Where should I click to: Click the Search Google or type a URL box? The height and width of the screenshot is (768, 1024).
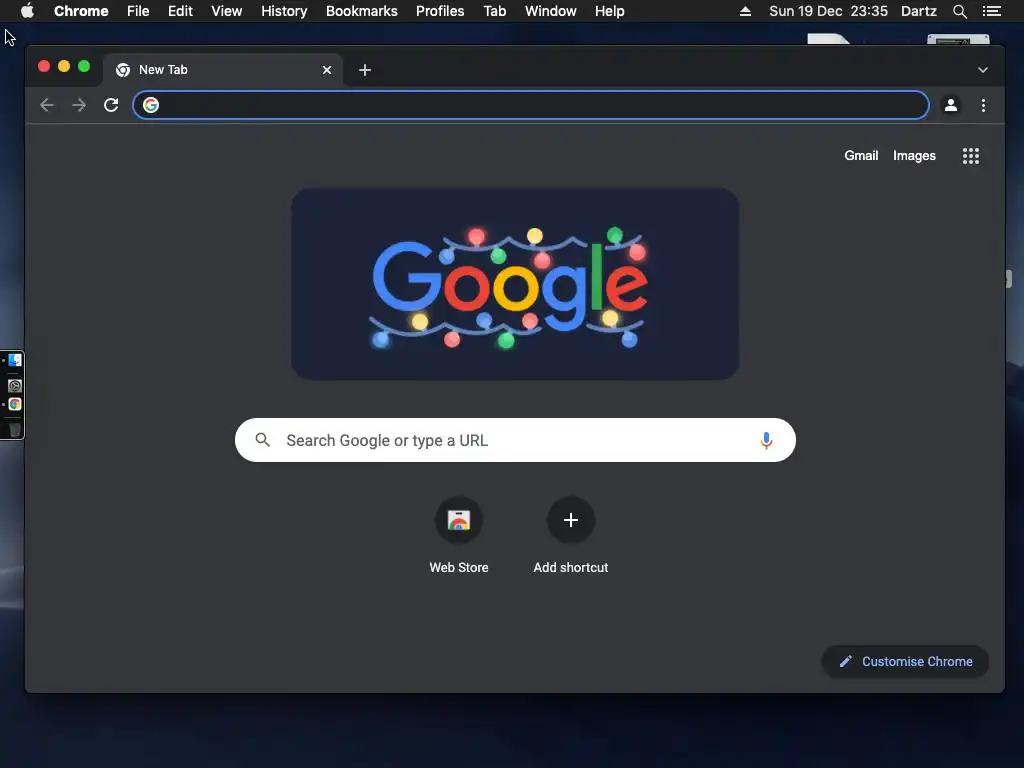(x=515, y=440)
